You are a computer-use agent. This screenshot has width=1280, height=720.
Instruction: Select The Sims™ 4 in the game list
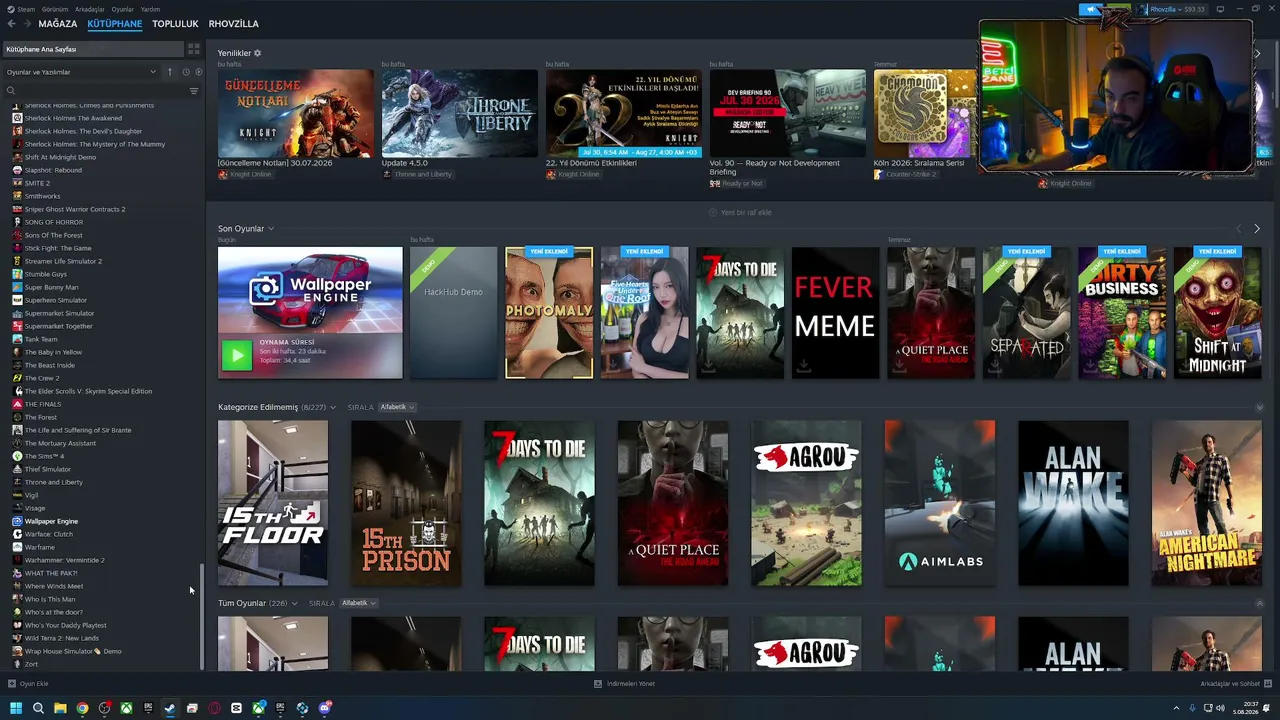(x=44, y=456)
